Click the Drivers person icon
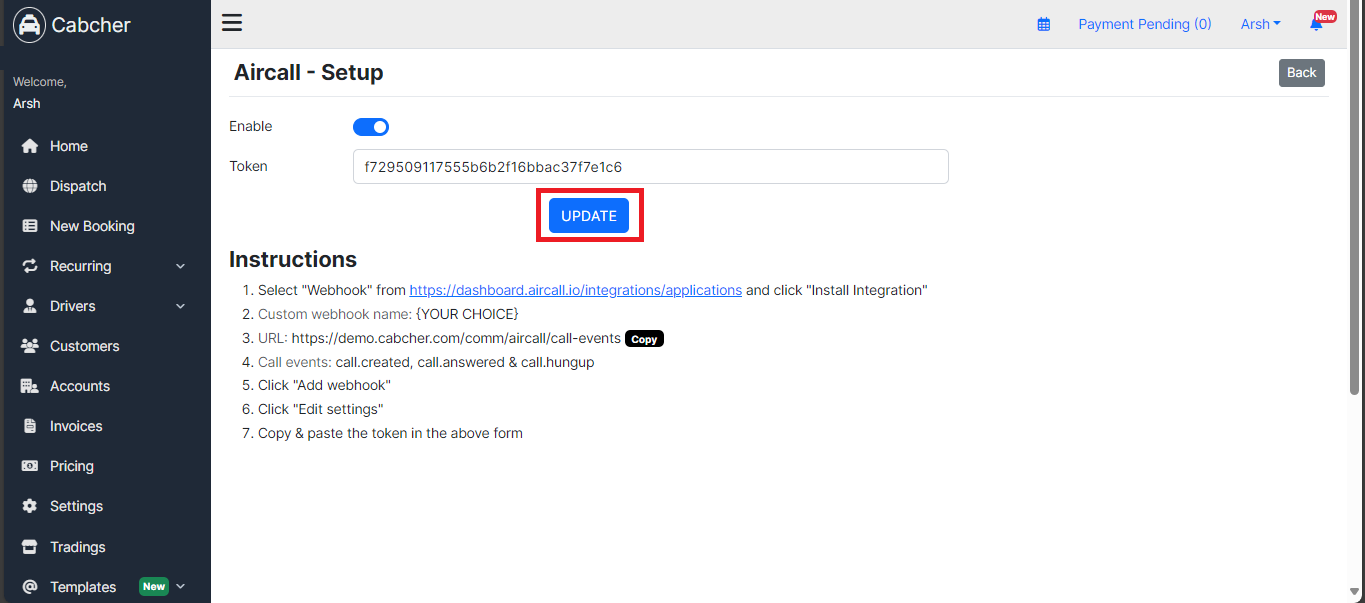 pos(30,306)
